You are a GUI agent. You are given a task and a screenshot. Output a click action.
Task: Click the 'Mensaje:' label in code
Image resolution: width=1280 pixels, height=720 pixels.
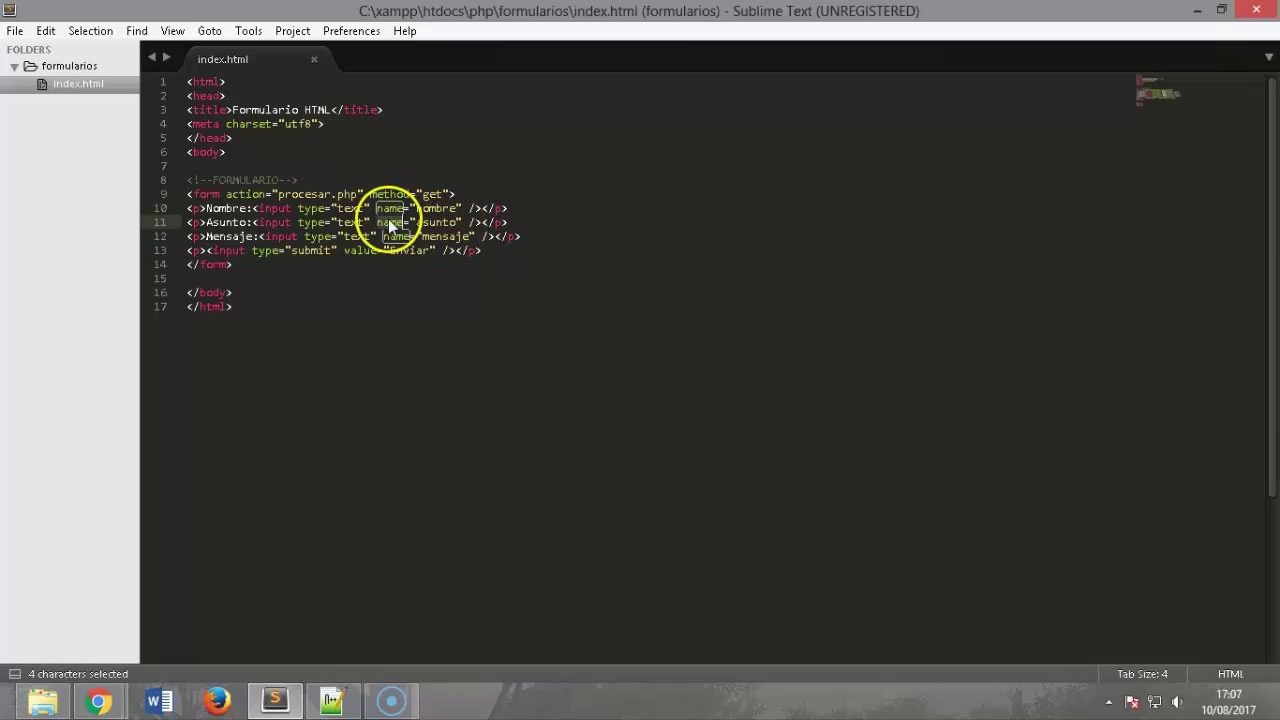[x=232, y=236]
